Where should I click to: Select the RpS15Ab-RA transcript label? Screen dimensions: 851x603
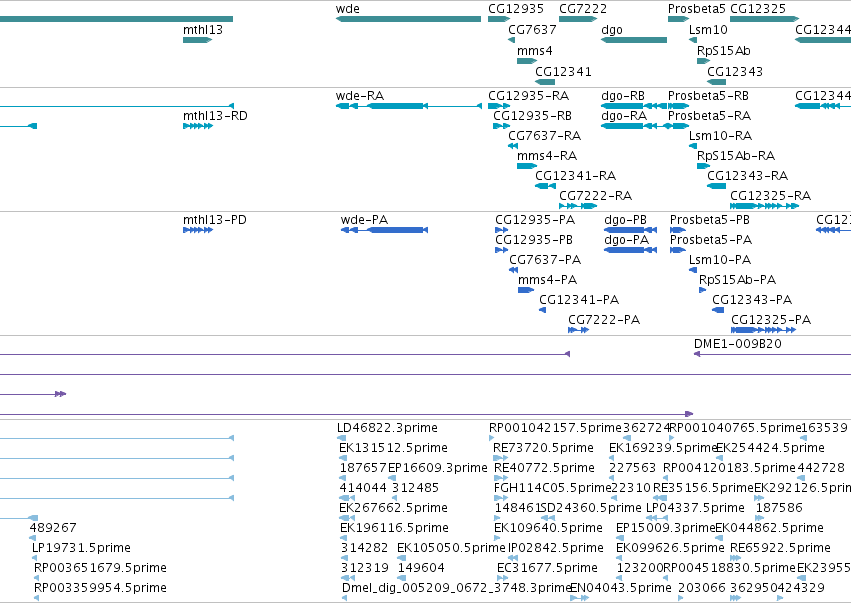736,156
